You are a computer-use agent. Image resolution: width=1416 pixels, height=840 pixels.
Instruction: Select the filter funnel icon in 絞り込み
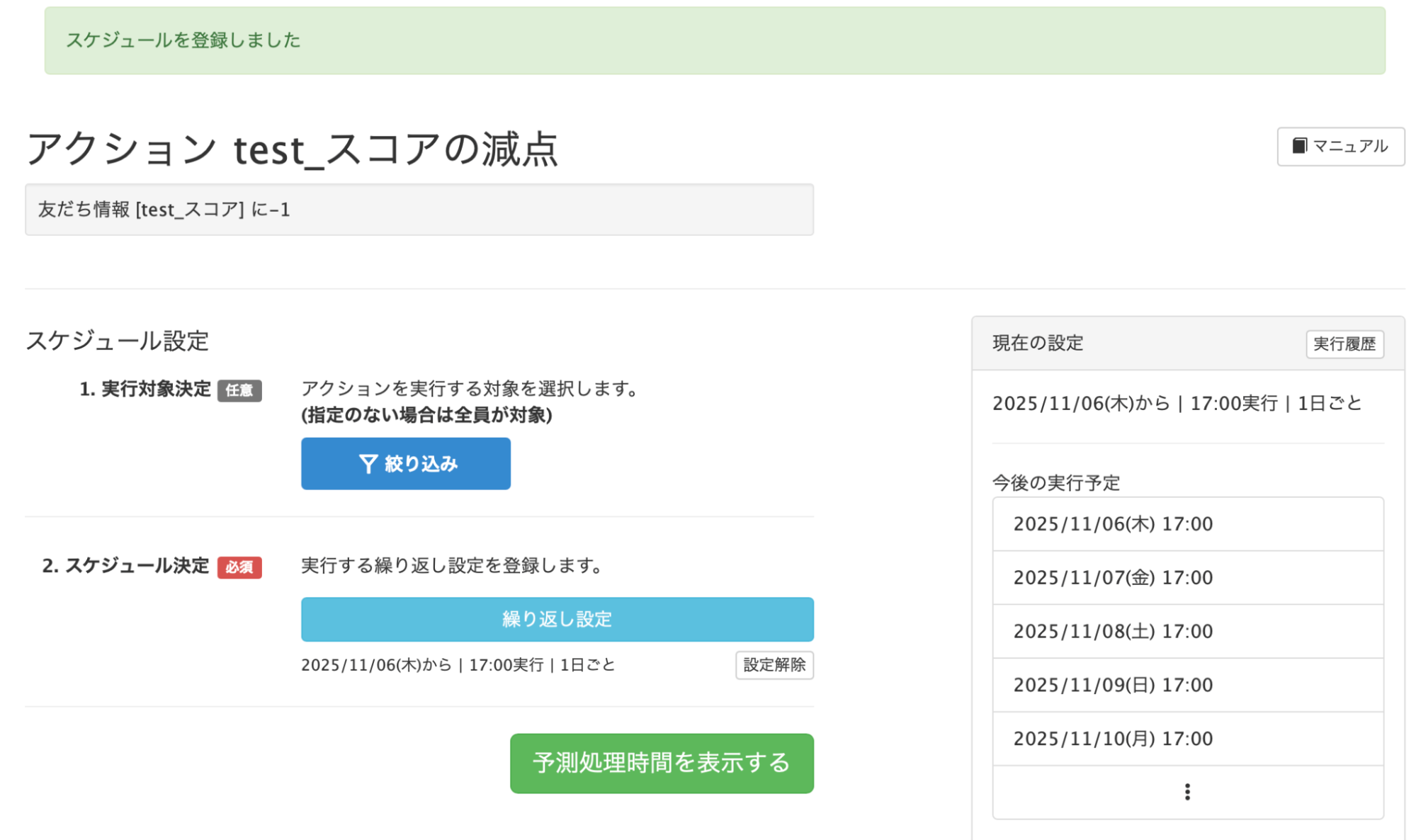point(368,463)
